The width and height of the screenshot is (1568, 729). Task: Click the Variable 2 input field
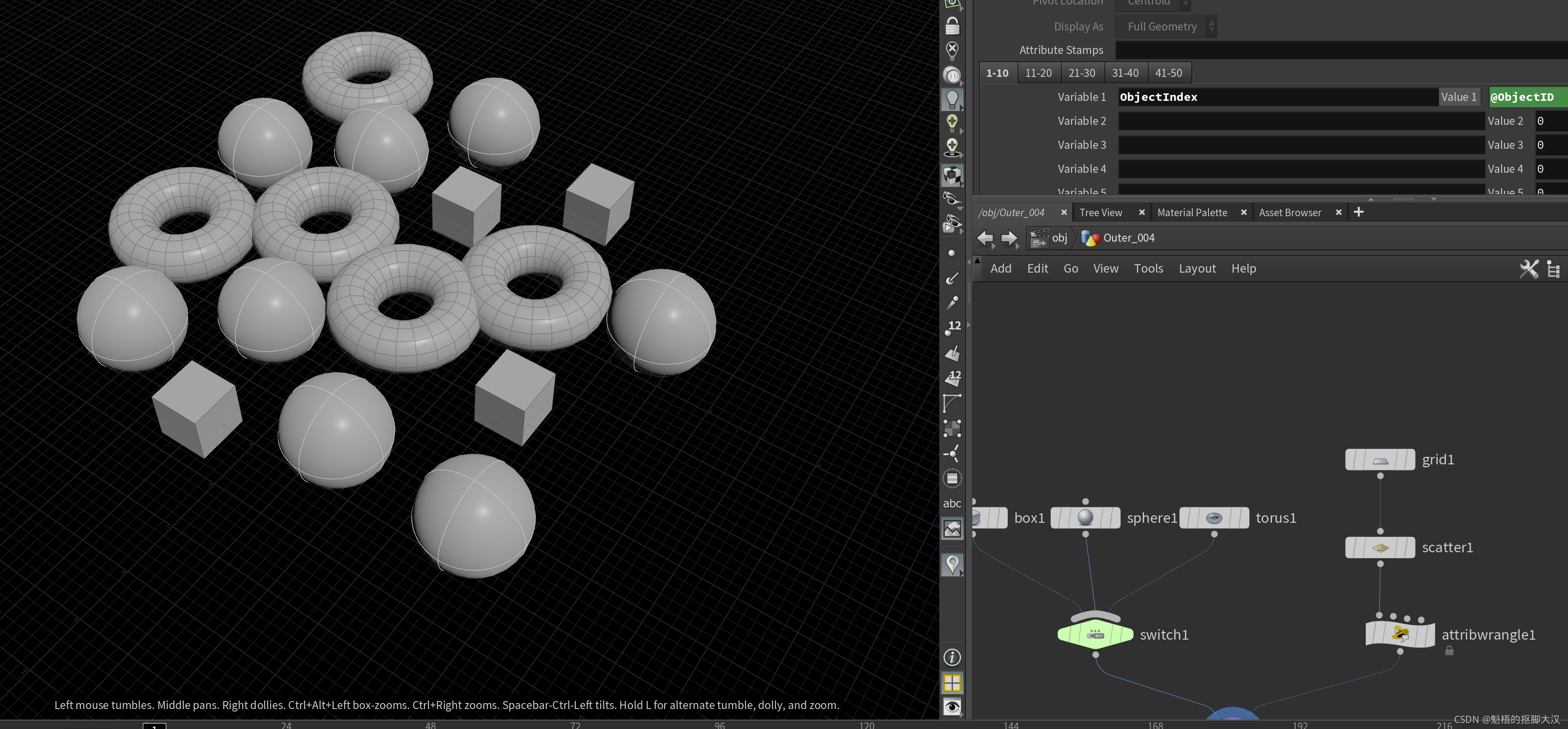[1300, 121]
